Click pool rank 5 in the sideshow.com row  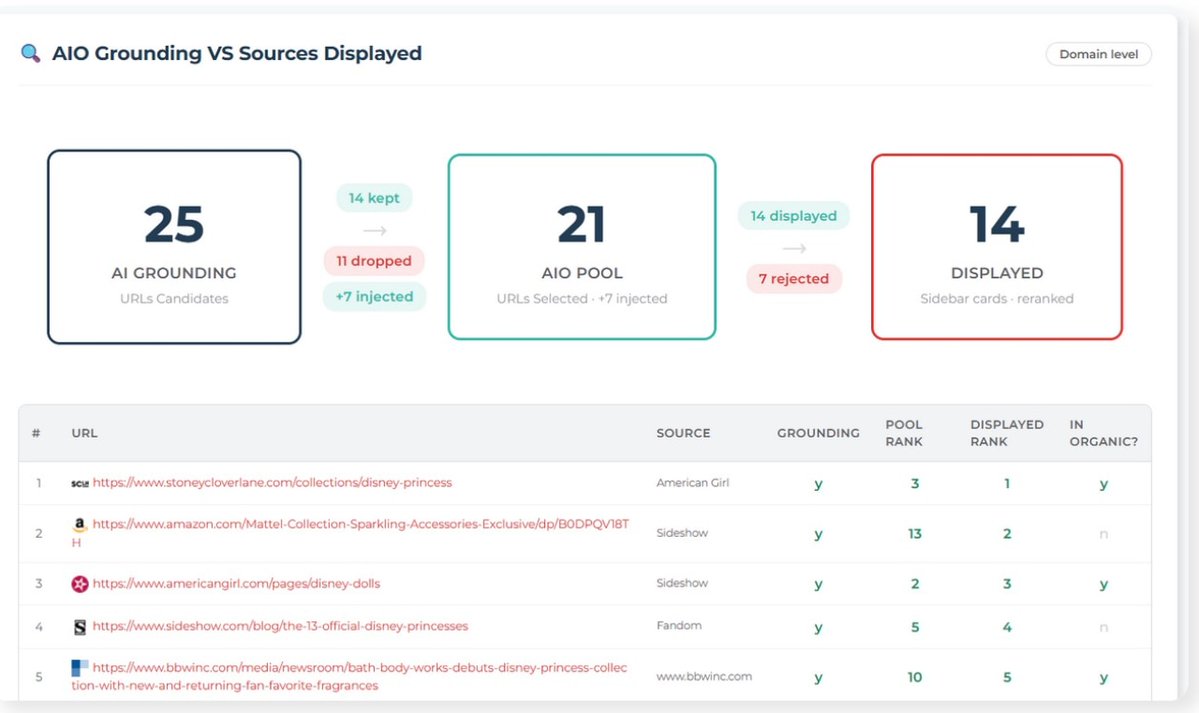[915, 627]
